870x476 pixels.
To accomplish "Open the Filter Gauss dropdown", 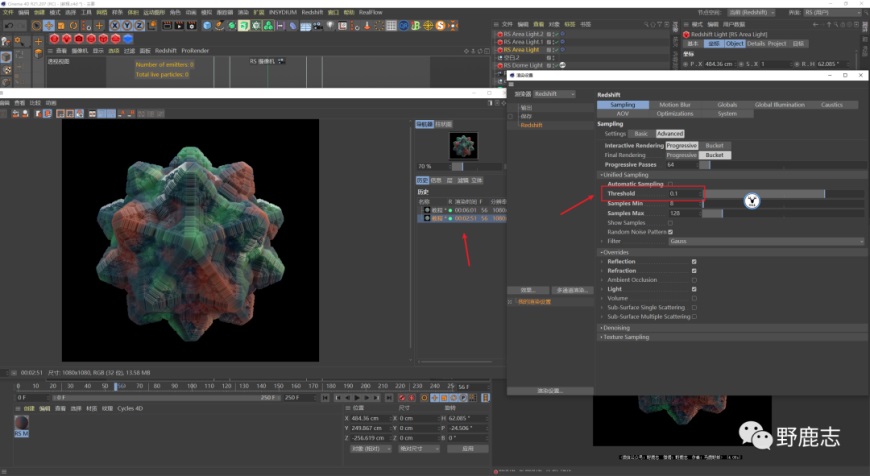I will tap(766, 241).
